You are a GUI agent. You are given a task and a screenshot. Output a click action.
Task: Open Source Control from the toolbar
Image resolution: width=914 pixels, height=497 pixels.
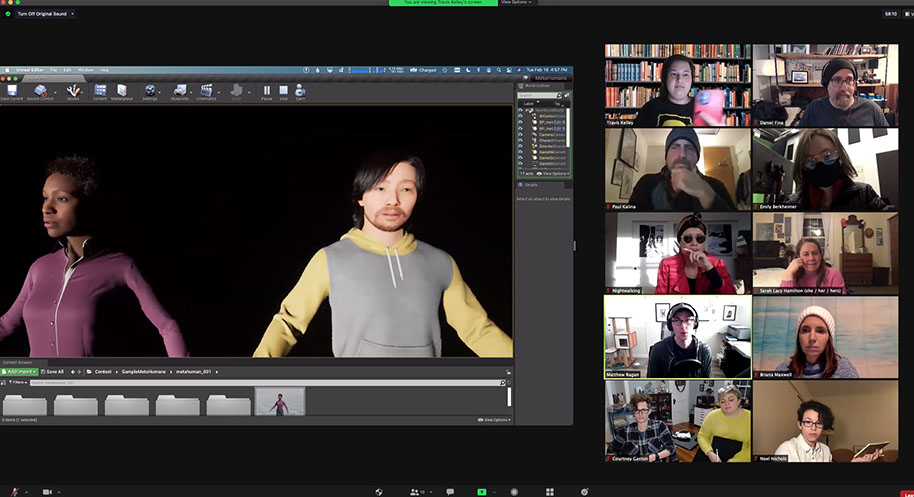point(40,92)
